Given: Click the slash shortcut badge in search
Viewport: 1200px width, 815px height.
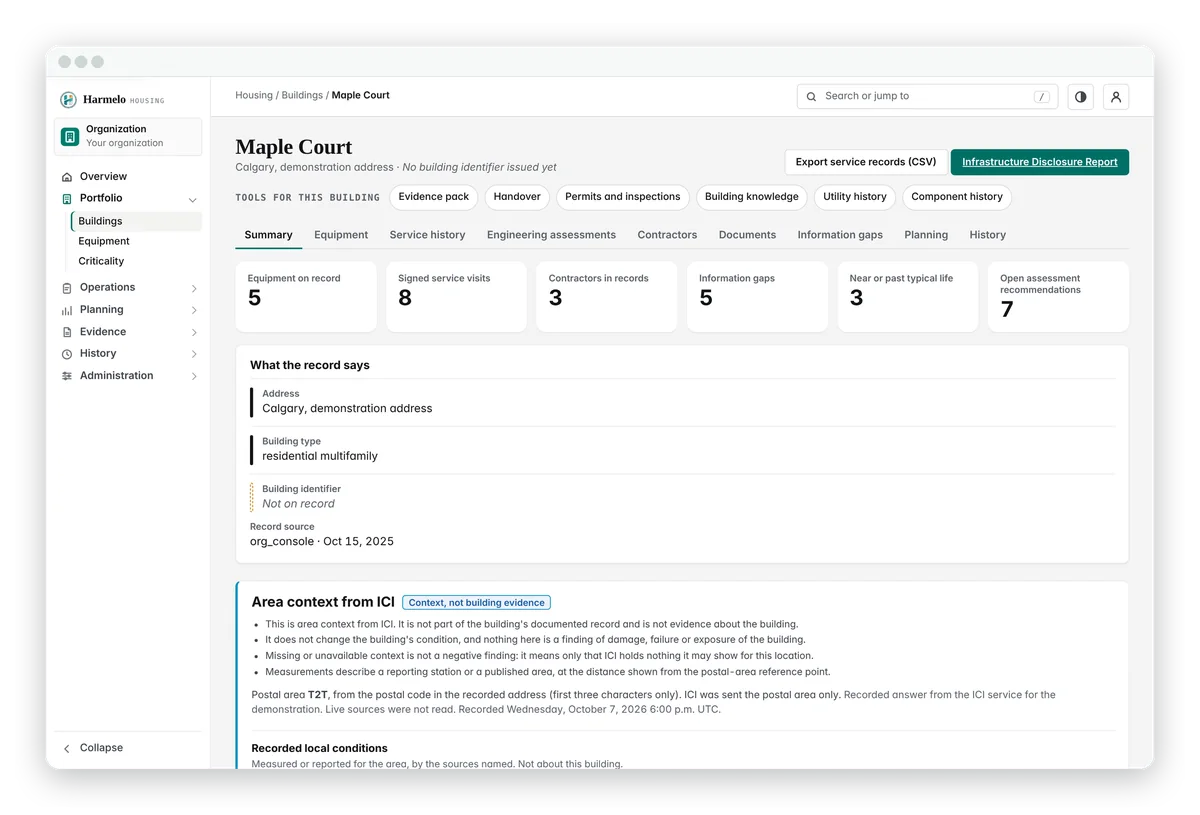Looking at the screenshot, I should 1042,97.
